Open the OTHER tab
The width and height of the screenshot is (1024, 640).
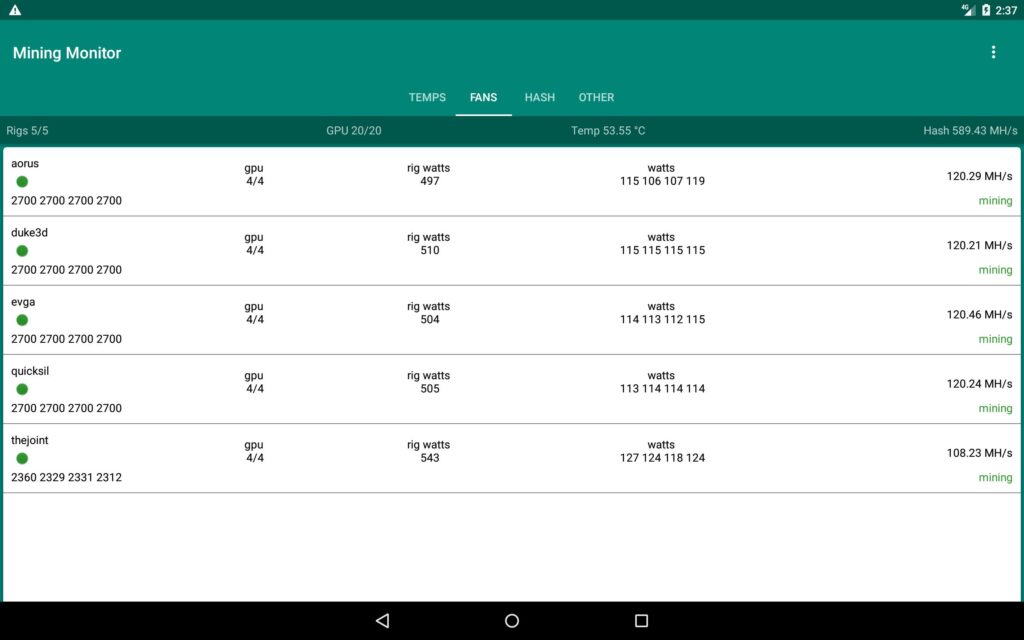(x=596, y=98)
